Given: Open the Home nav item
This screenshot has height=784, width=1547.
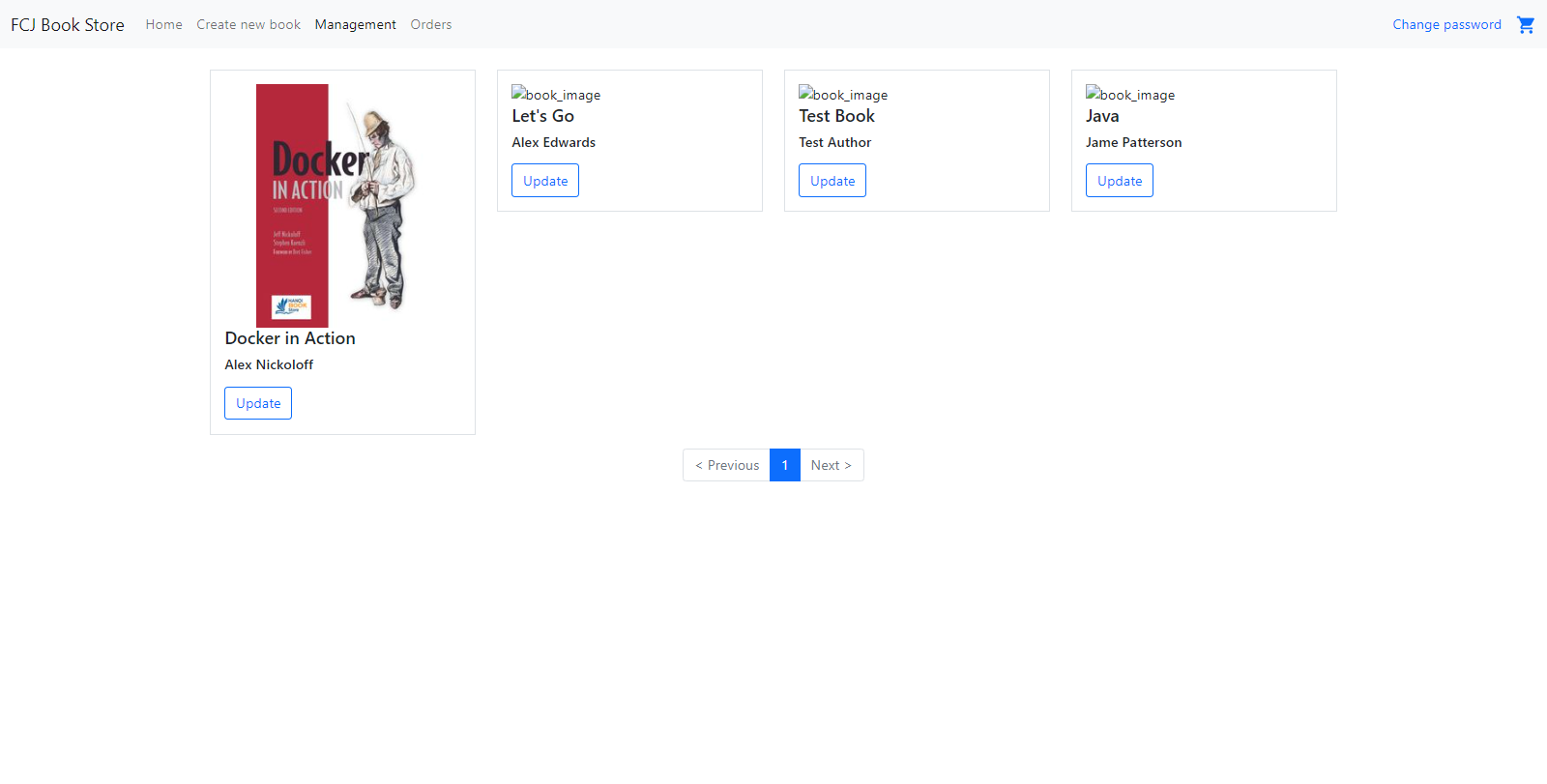Looking at the screenshot, I should pyautogui.click(x=164, y=25).
